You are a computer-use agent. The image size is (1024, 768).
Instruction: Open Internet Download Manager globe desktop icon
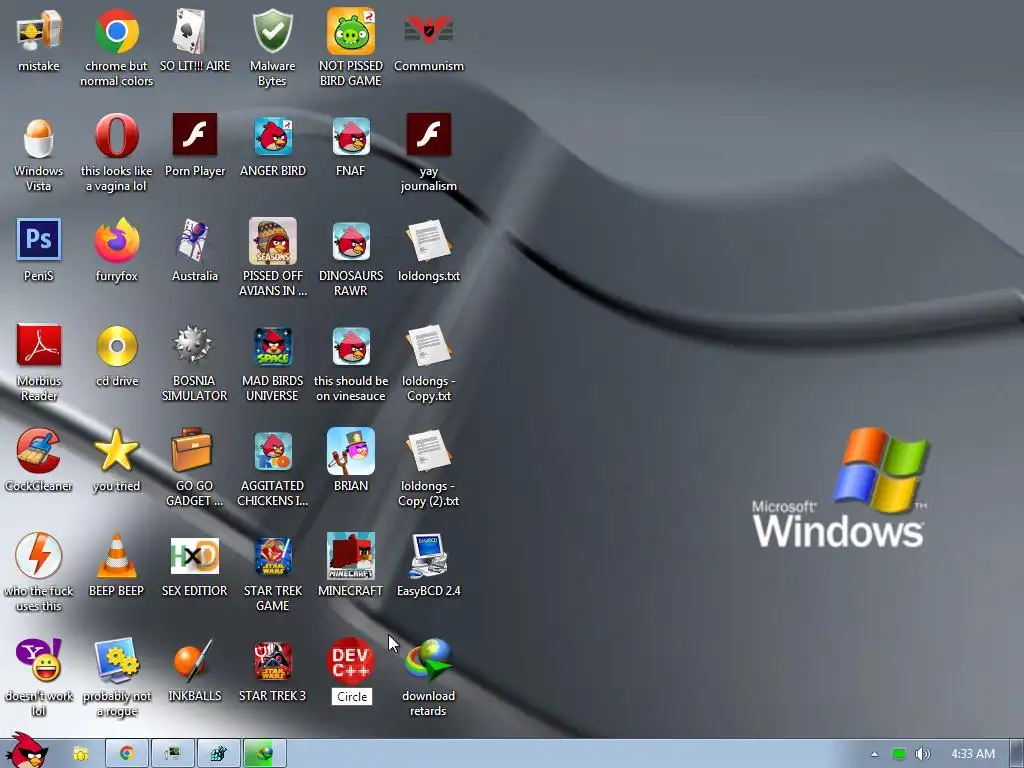pyautogui.click(x=428, y=661)
